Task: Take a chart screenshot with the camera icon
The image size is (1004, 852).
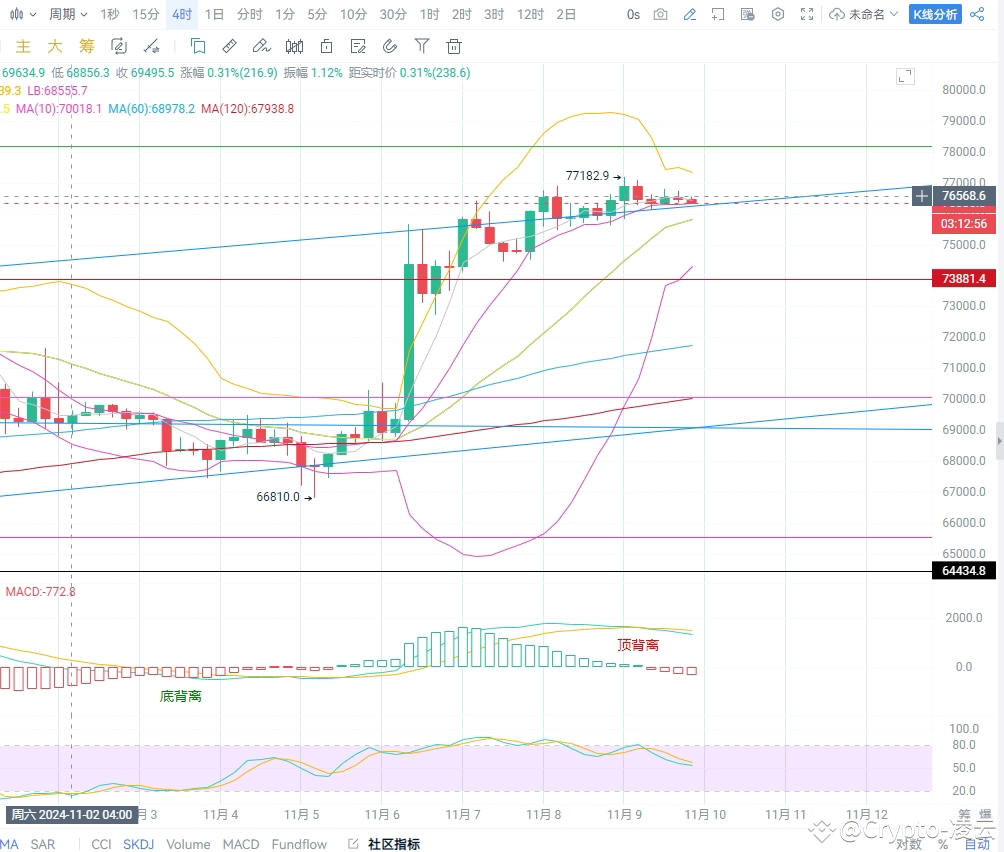Action: tap(661, 14)
